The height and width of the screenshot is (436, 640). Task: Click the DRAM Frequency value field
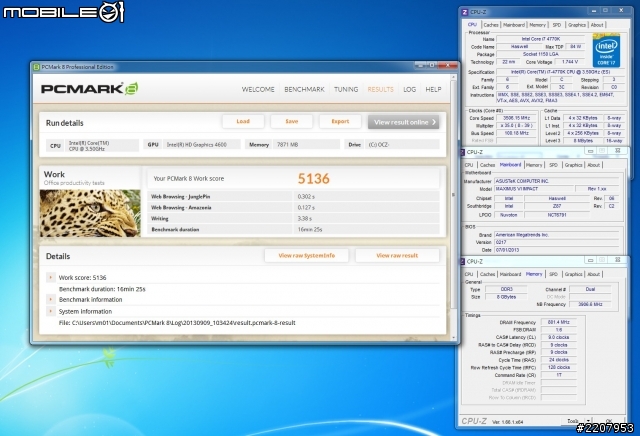[558, 322]
